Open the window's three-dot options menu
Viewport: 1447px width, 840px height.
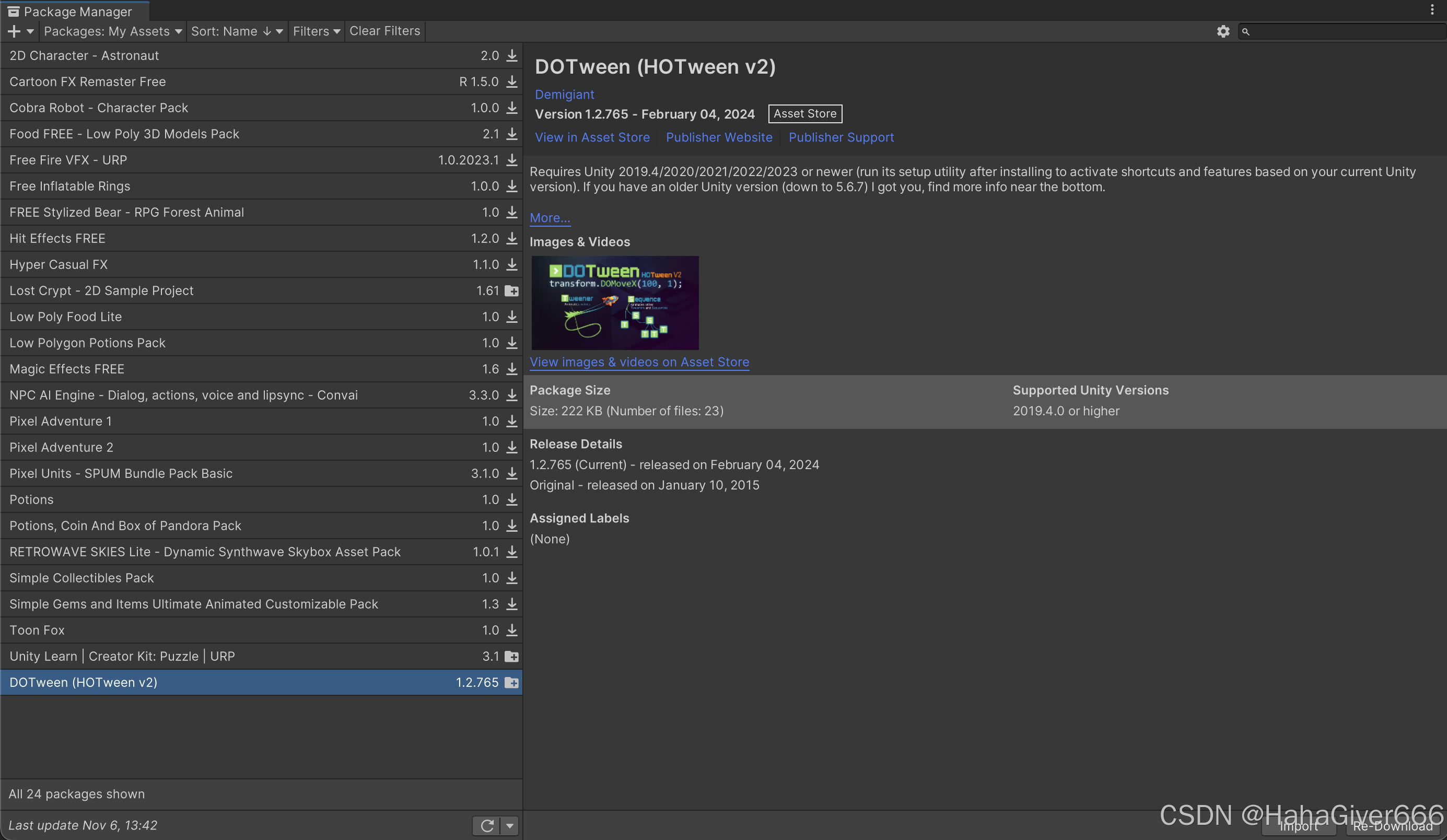[x=1432, y=10]
